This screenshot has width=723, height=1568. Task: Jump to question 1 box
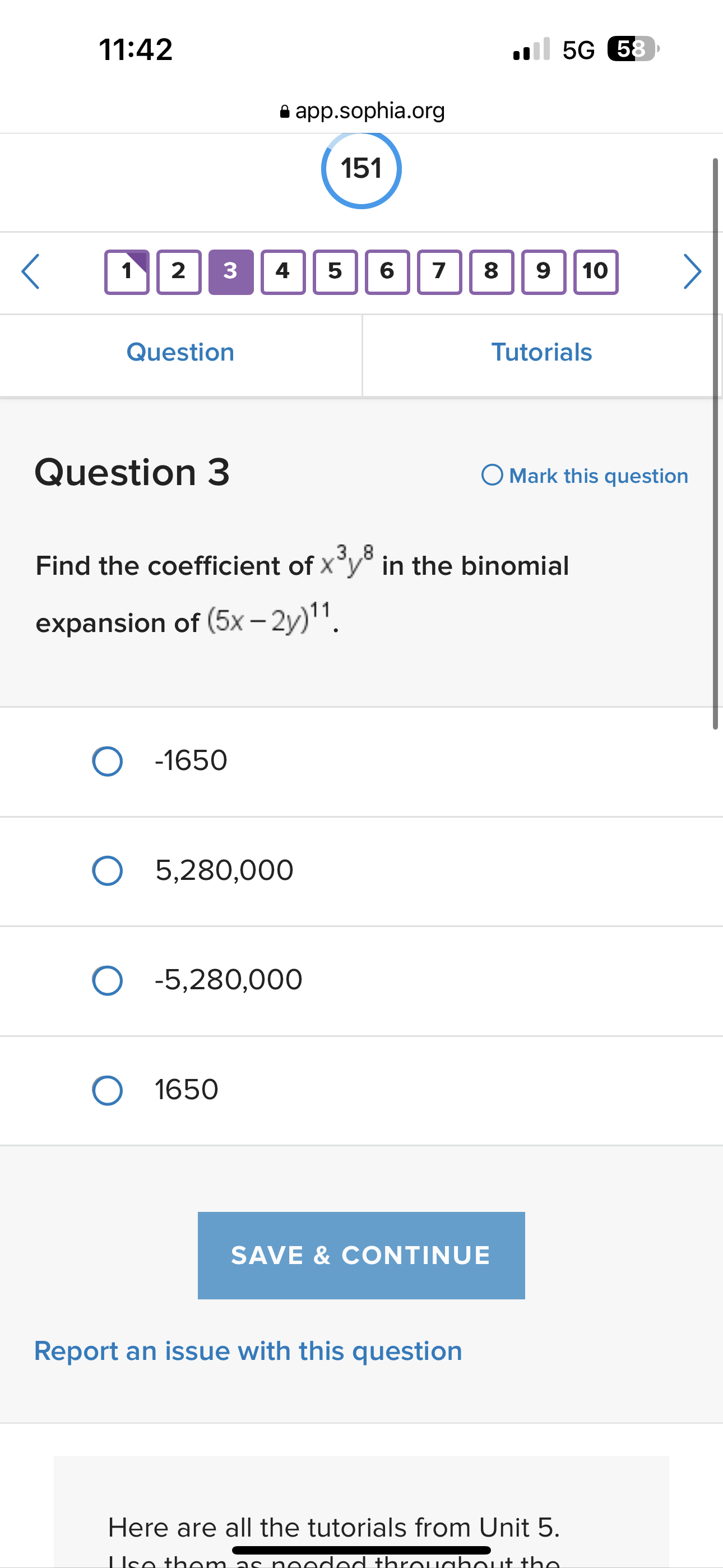coord(127,272)
